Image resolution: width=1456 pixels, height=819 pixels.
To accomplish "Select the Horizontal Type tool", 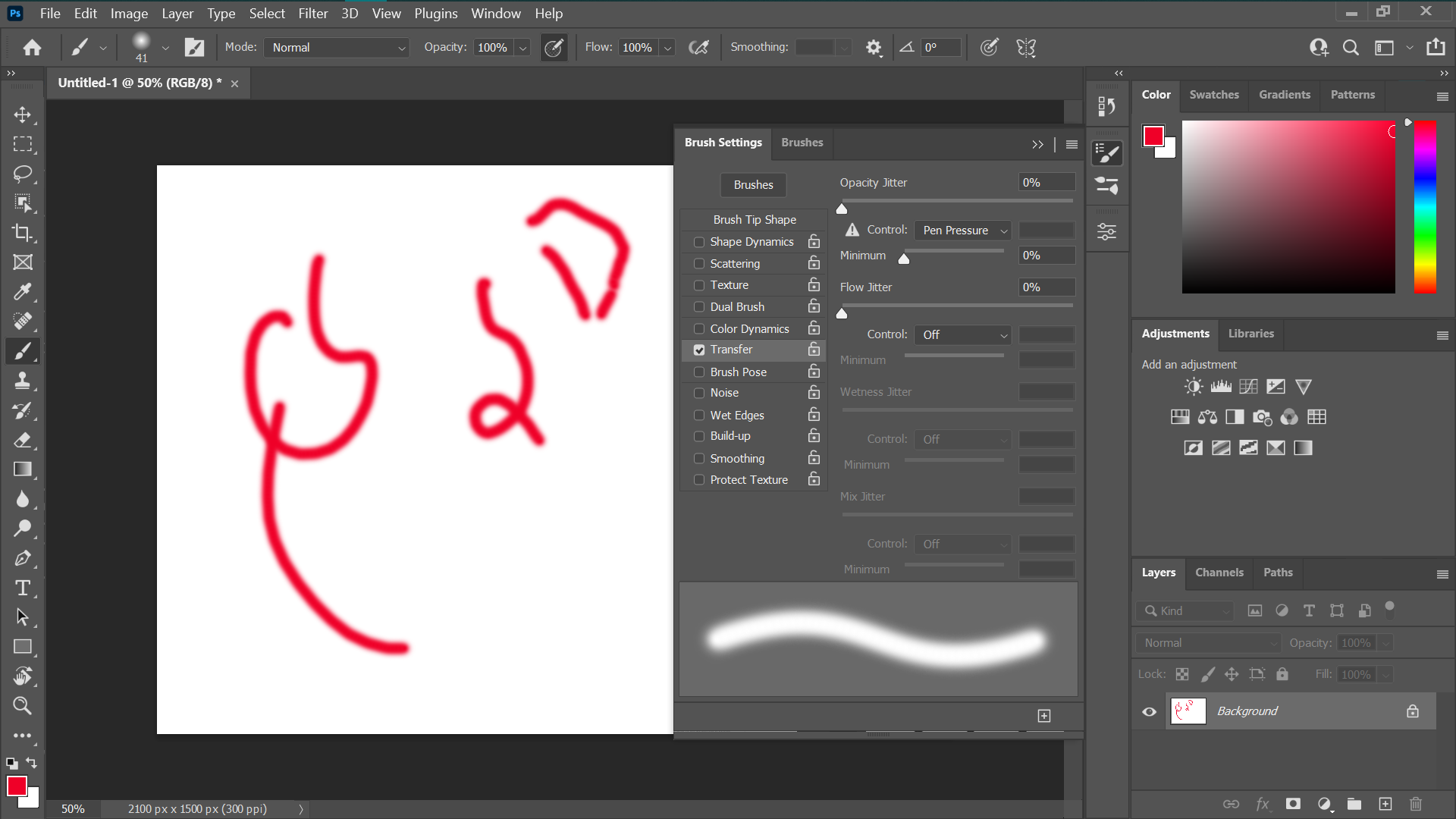I will (24, 588).
